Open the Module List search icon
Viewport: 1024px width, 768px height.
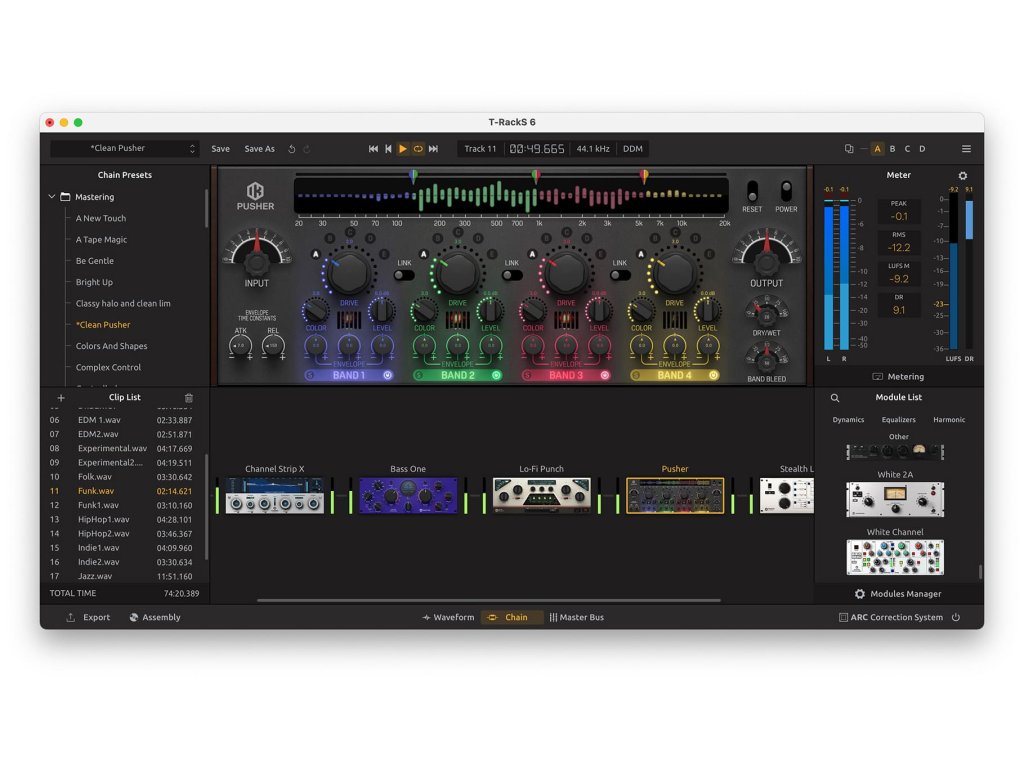pyautogui.click(x=835, y=398)
